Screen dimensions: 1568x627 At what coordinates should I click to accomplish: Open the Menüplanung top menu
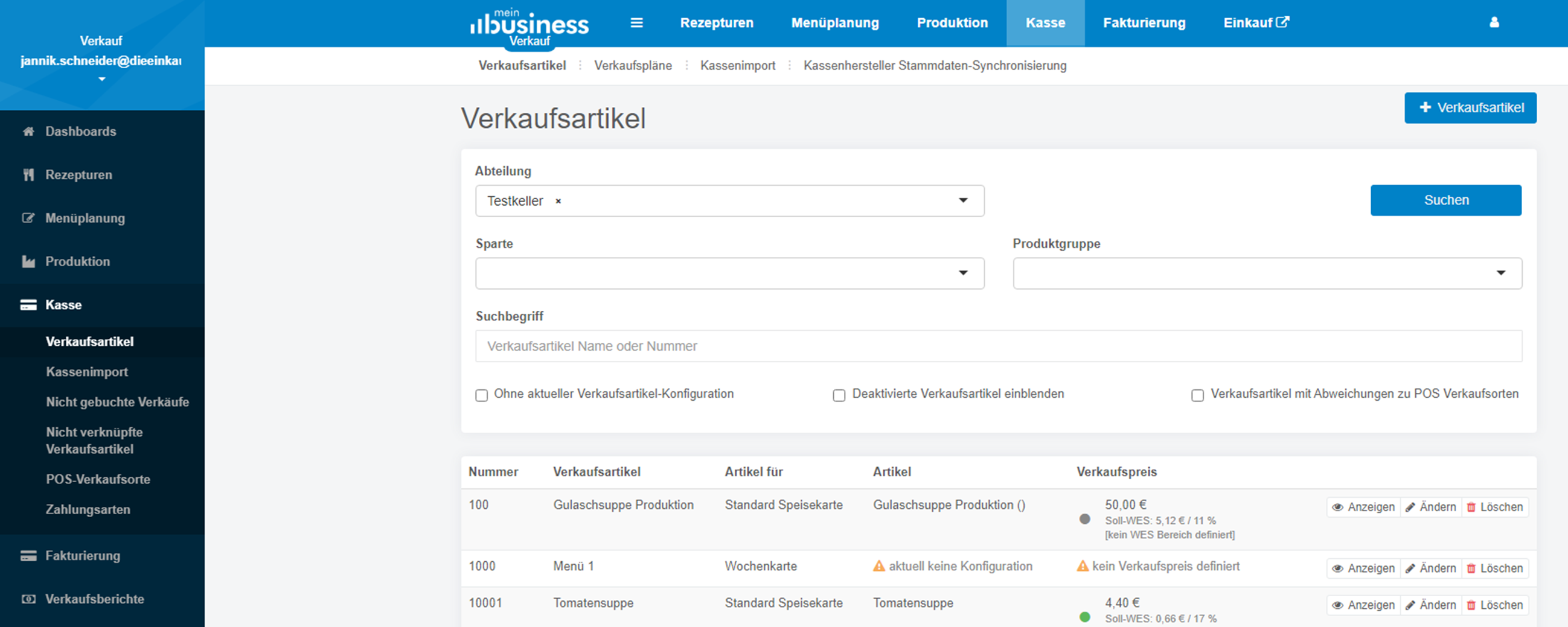tap(834, 23)
